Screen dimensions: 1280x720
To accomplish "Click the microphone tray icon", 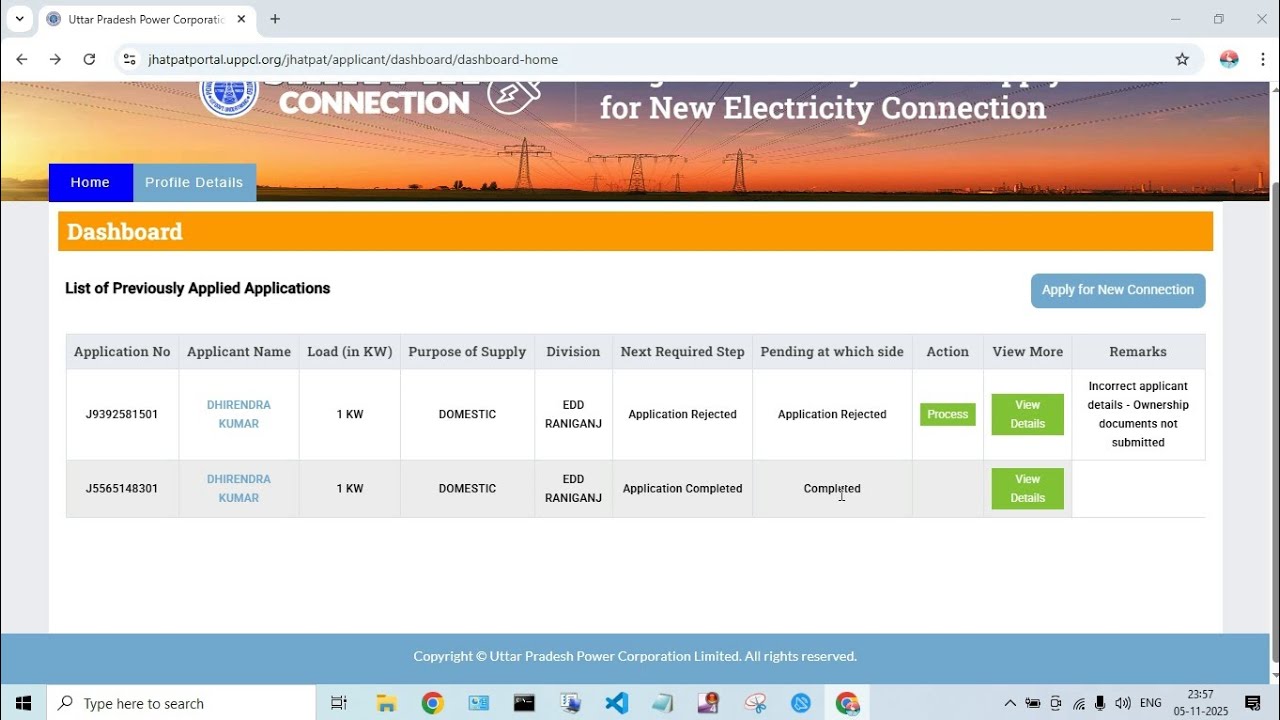I will pyautogui.click(x=1100, y=703).
